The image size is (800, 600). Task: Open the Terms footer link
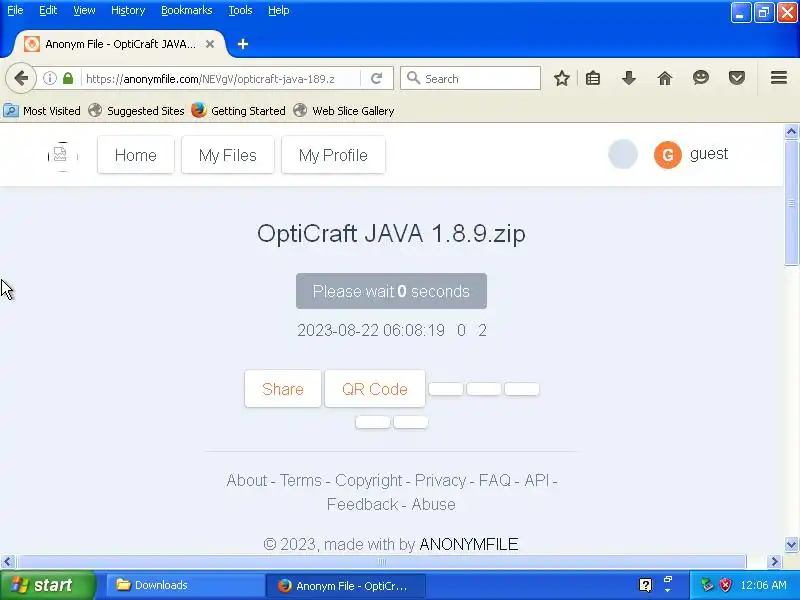[301, 480]
